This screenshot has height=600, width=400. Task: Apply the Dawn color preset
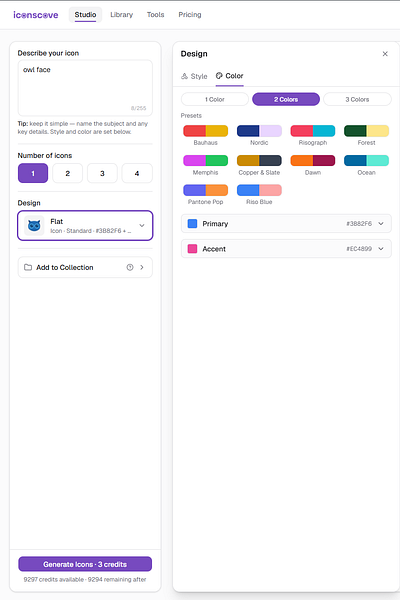[x=313, y=160]
